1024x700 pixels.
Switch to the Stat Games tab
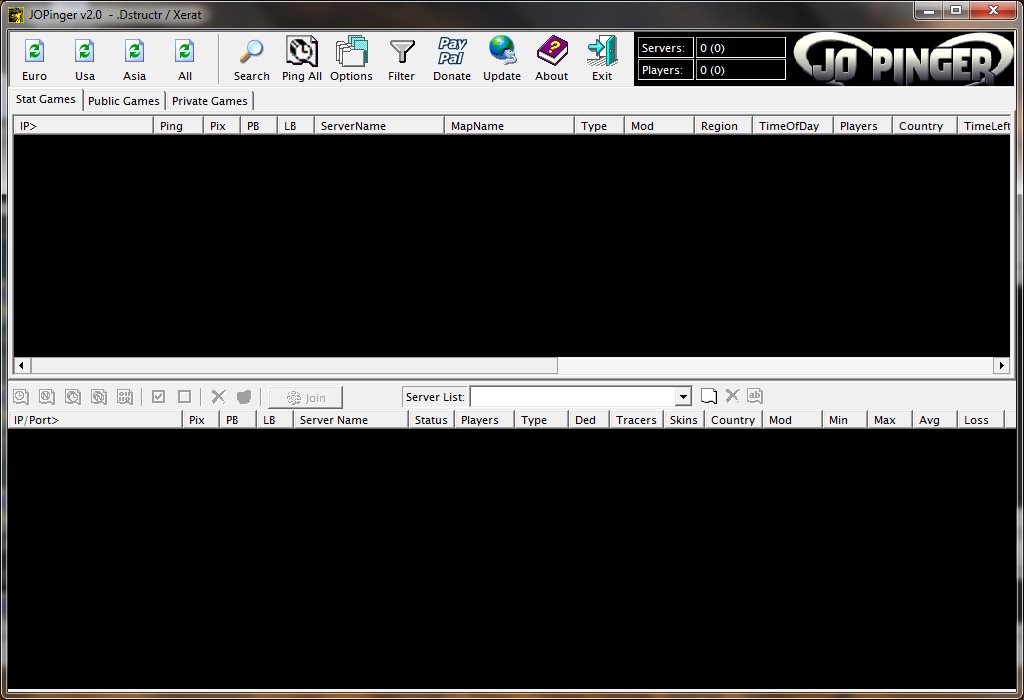46,99
